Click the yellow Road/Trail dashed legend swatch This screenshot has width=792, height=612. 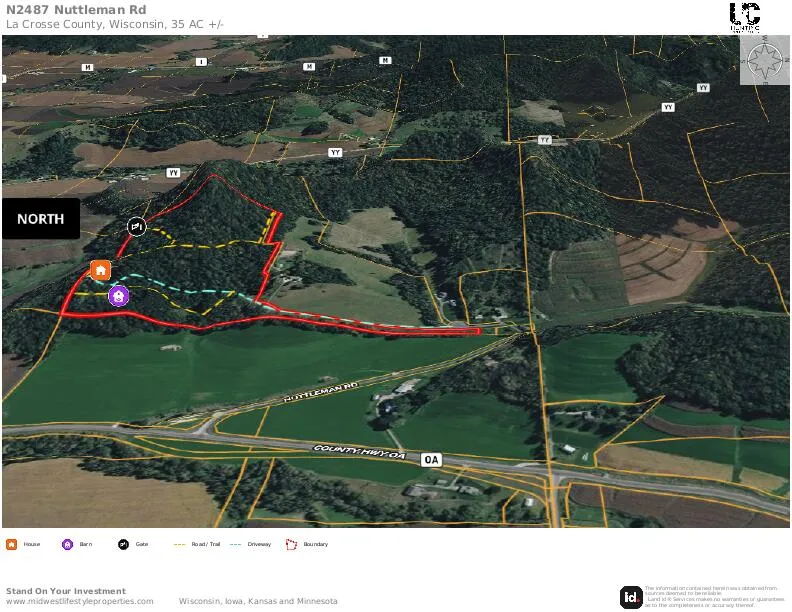coord(179,544)
